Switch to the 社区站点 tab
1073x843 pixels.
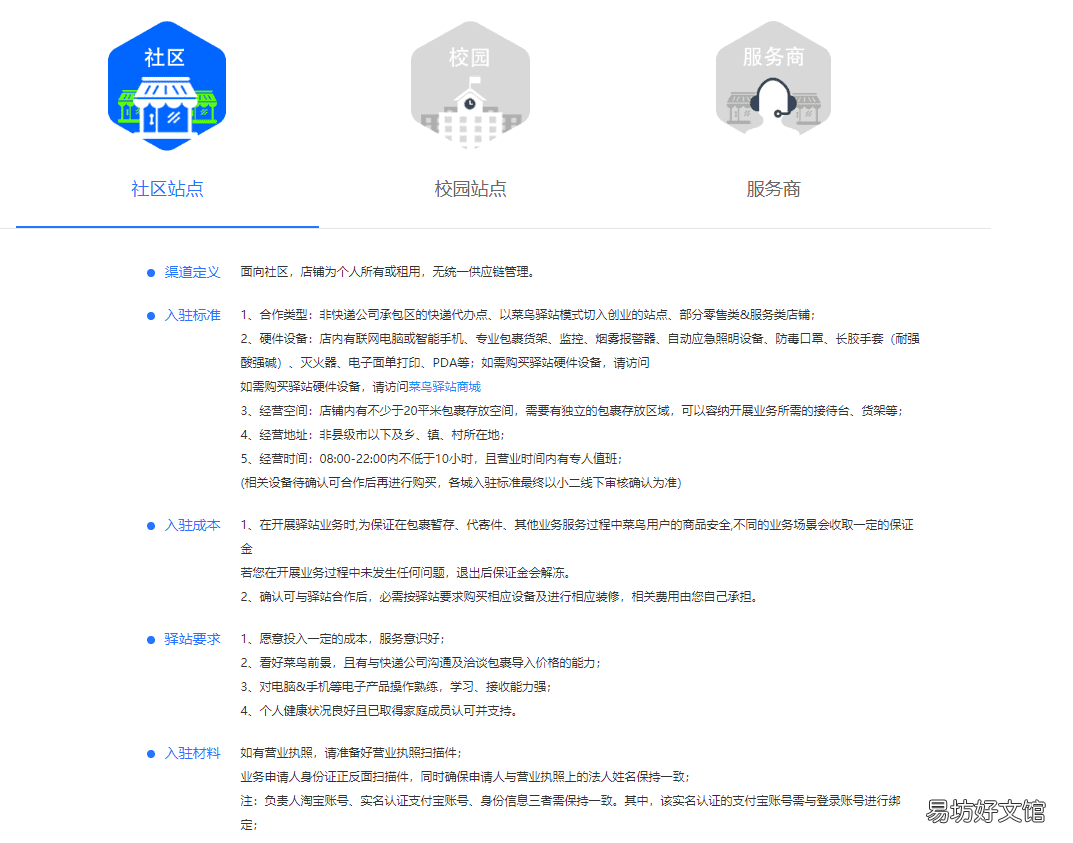pyautogui.click(x=167, y=189)
